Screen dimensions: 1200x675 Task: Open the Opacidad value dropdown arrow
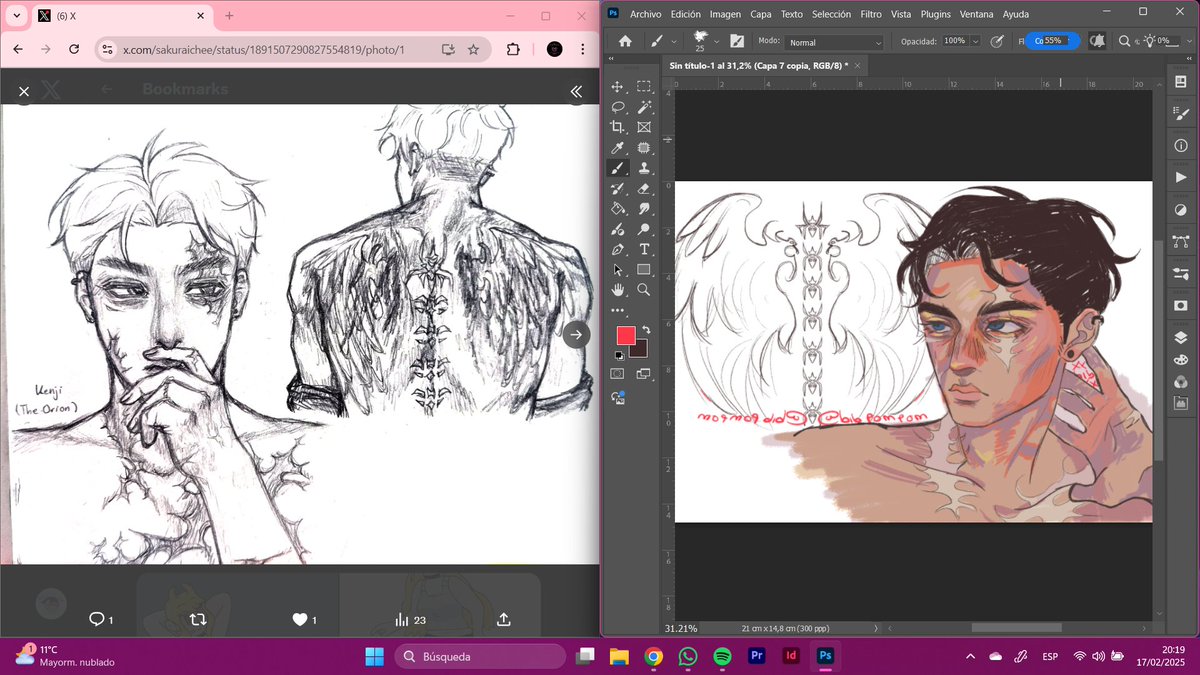(974, 42)
